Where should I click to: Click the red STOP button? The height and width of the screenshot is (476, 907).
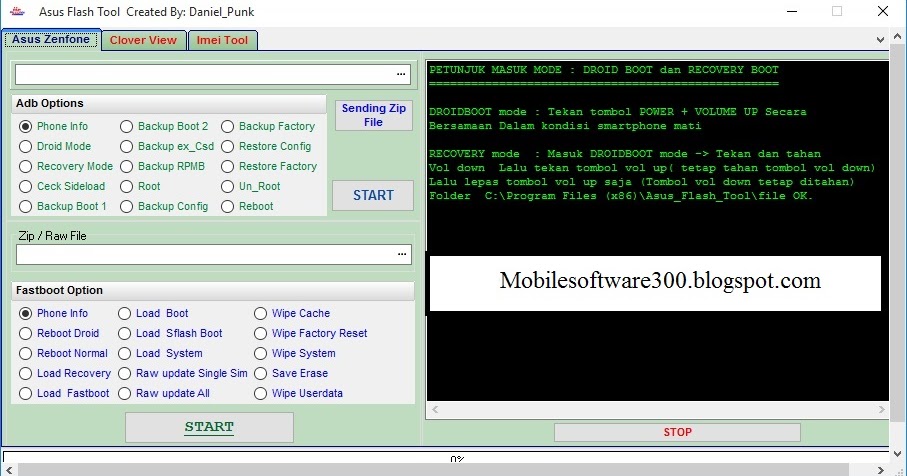point(677,432)
